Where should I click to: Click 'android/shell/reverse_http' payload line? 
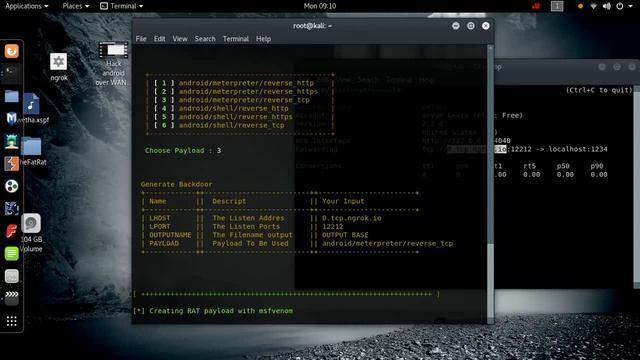[x=233, y=108]
